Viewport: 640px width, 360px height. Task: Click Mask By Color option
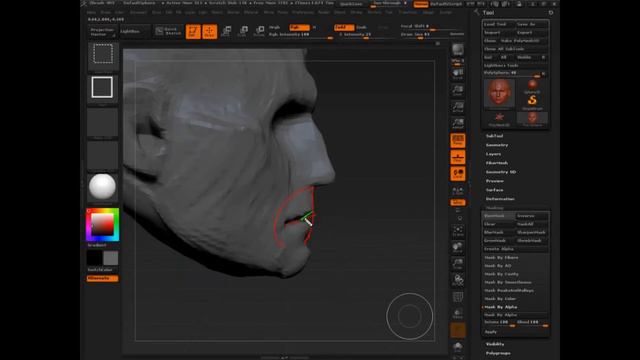[500, 299]
